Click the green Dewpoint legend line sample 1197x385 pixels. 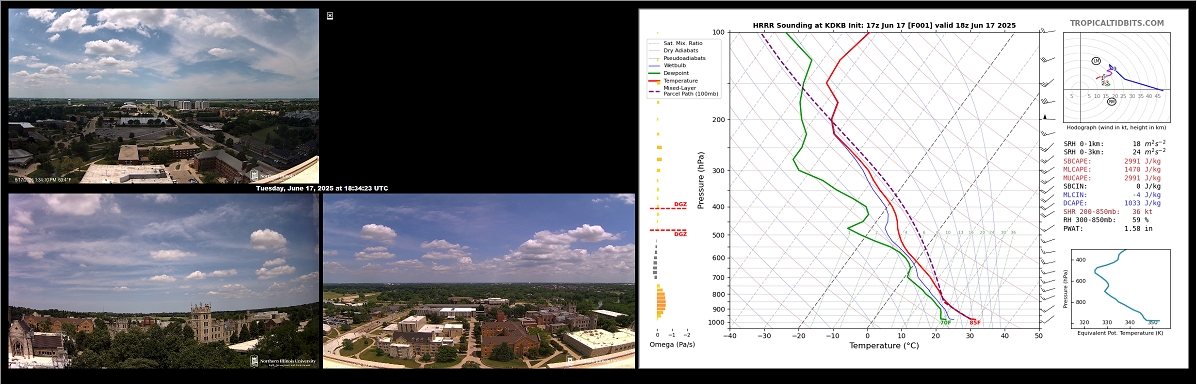[654, 73]
